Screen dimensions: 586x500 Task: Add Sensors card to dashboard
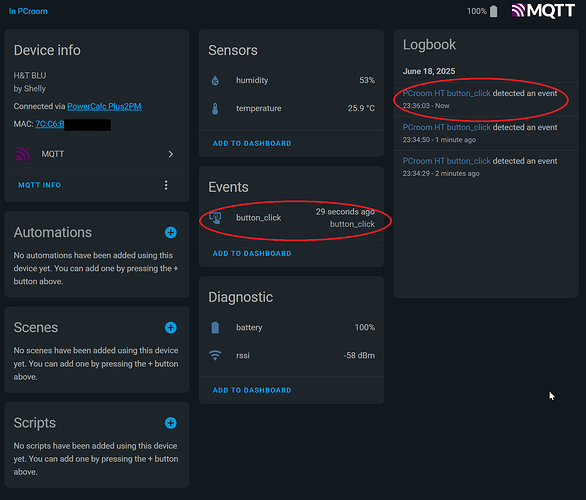click(252, 143)
